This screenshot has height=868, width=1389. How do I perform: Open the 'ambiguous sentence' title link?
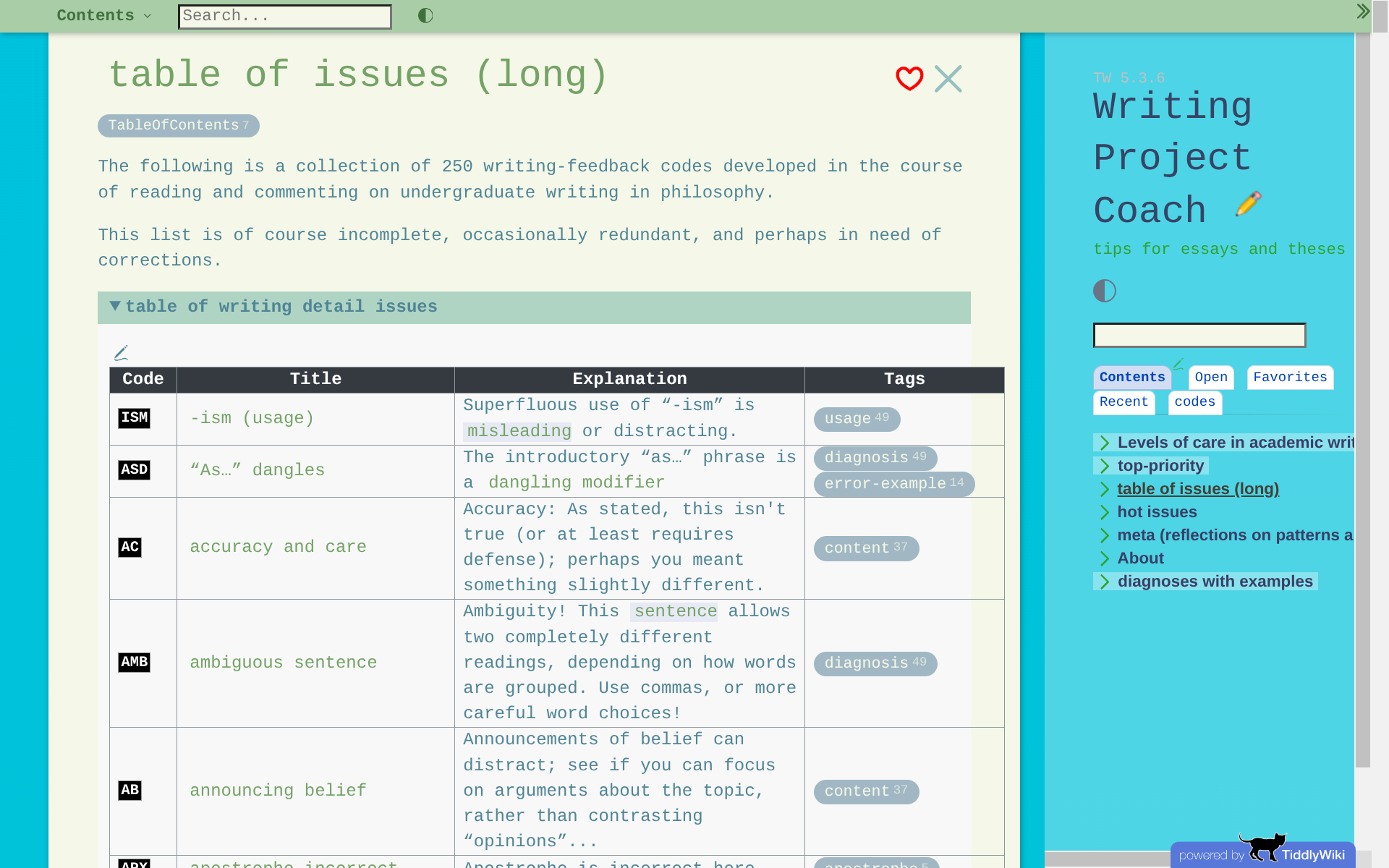(283, 663)
